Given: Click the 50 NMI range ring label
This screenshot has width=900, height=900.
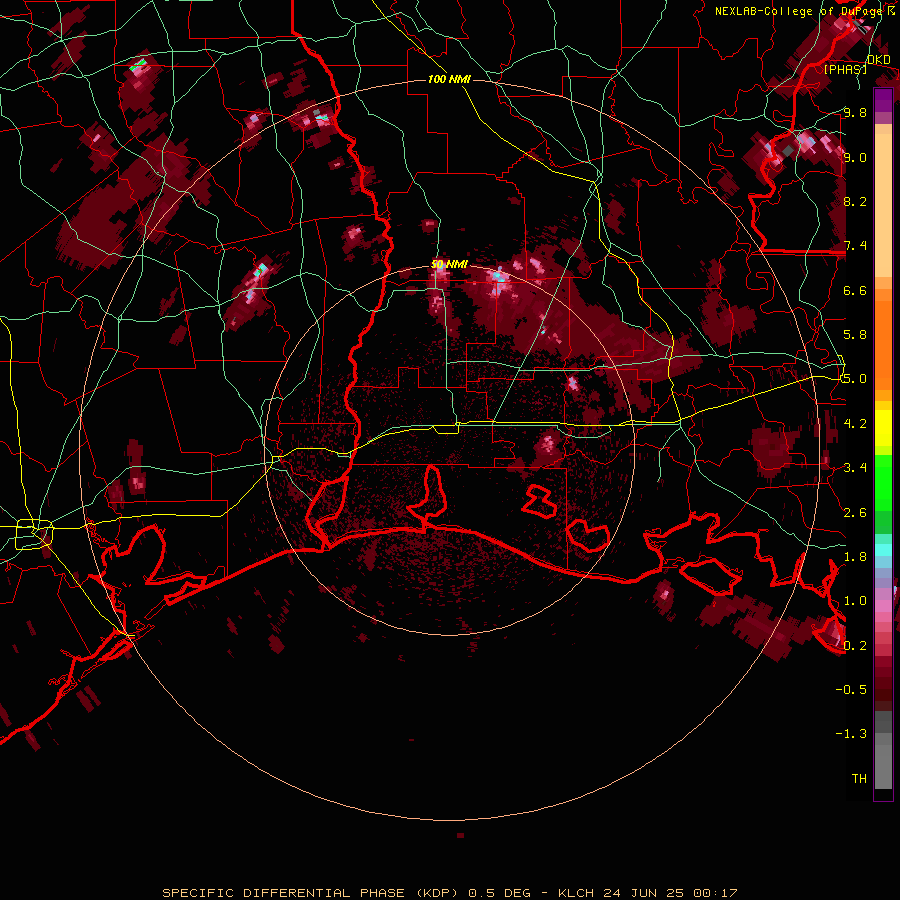Looking at the screenshot, I should [449, 265].
